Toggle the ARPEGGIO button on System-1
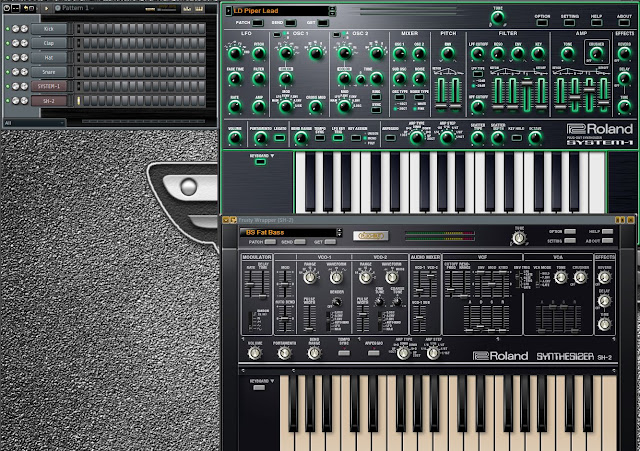The width and height of the screenshot is (640, 451). [390, 138]
